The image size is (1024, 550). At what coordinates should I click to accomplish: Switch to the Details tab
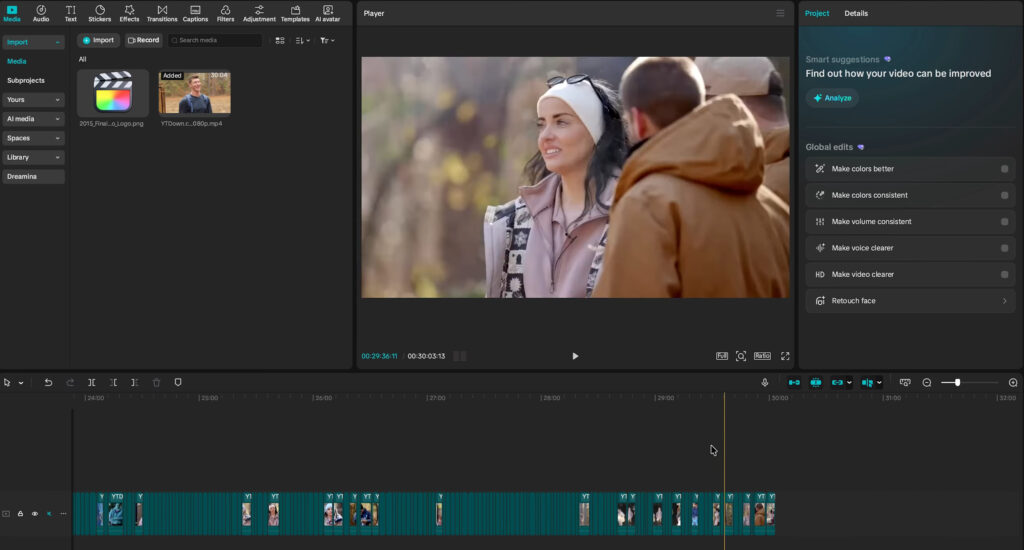click(x=856, y=13)
